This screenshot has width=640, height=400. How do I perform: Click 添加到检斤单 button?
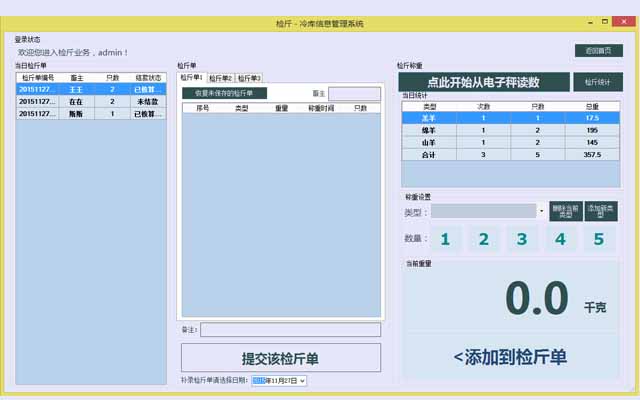tap(510, 357)
